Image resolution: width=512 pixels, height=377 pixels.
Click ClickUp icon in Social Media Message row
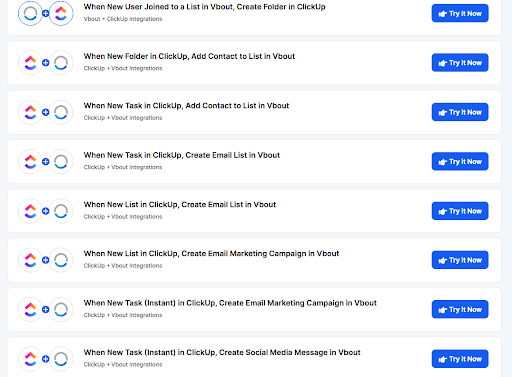tap(30, 359)
